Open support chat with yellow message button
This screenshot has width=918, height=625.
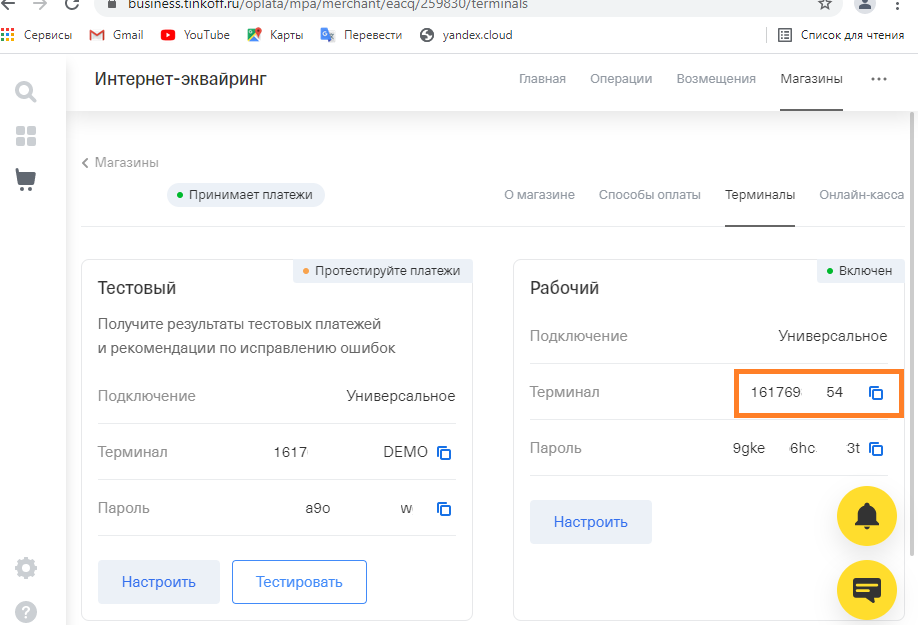(x=866, y=590)
